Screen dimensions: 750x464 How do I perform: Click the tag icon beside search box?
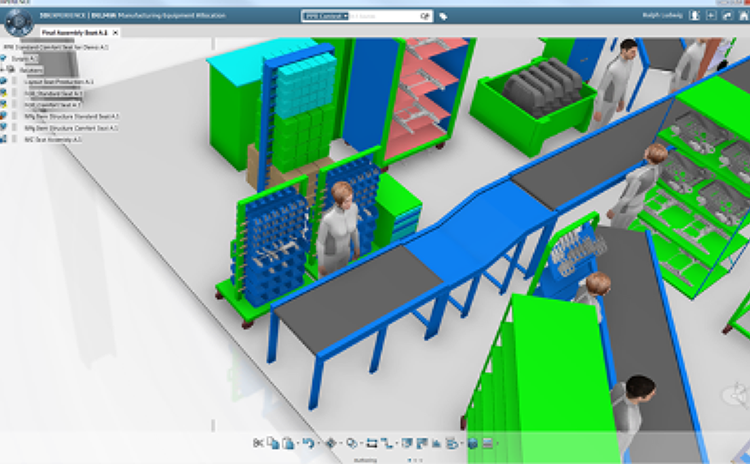[443, 16]
